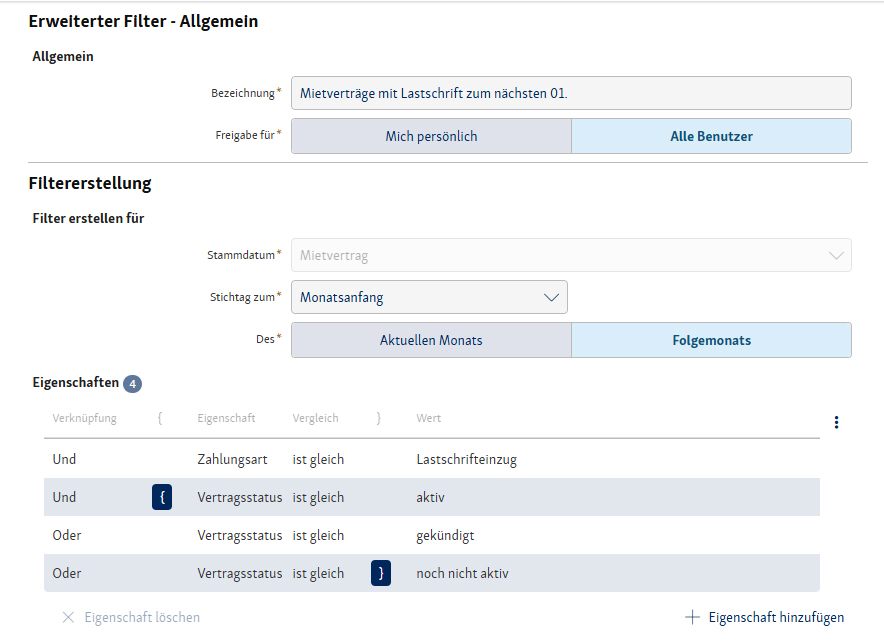The height and width of the screenshot is (641, 884).
Task: Click the X icon next to Eigenschaft löschen
Action: point(68,617)
